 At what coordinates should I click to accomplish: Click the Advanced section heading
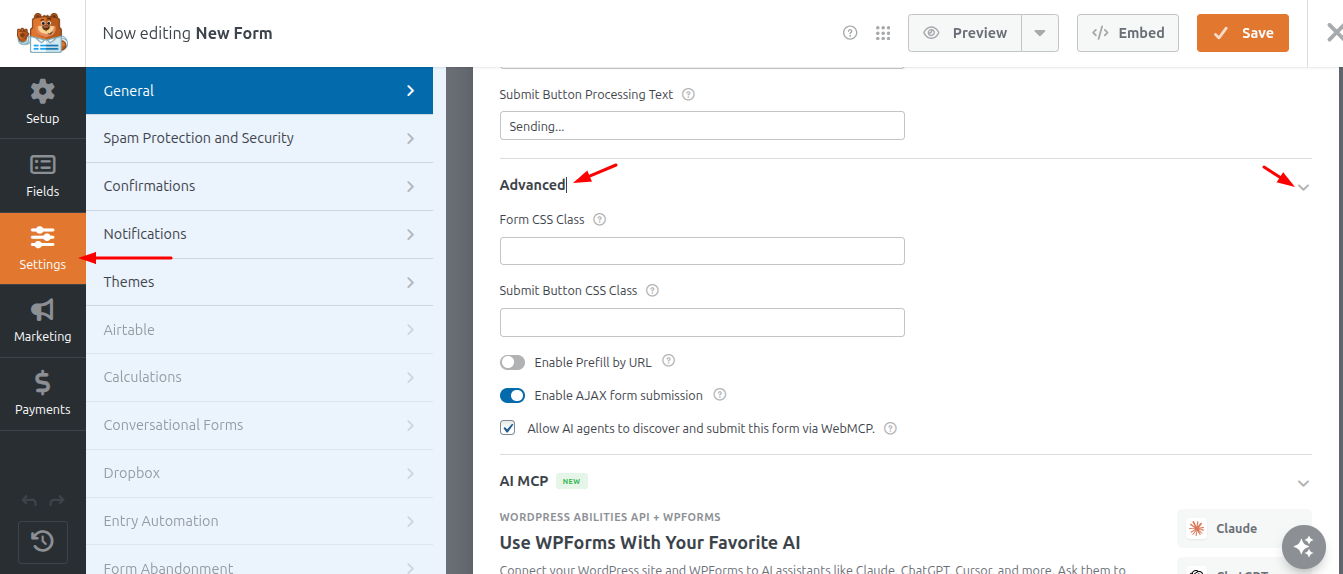coord(532,185)
